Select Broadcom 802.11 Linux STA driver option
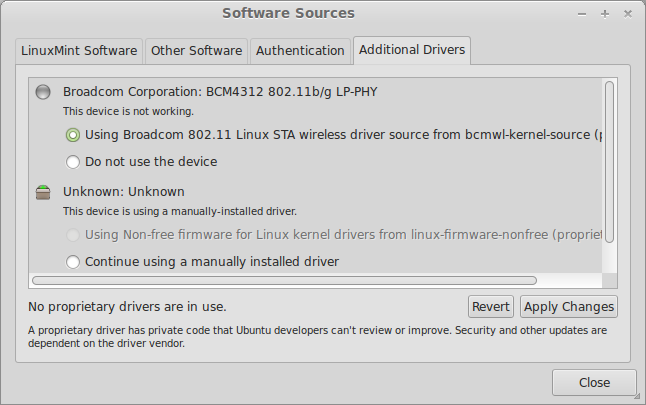The height and width of the screenshot is (405, 646). 73,134
